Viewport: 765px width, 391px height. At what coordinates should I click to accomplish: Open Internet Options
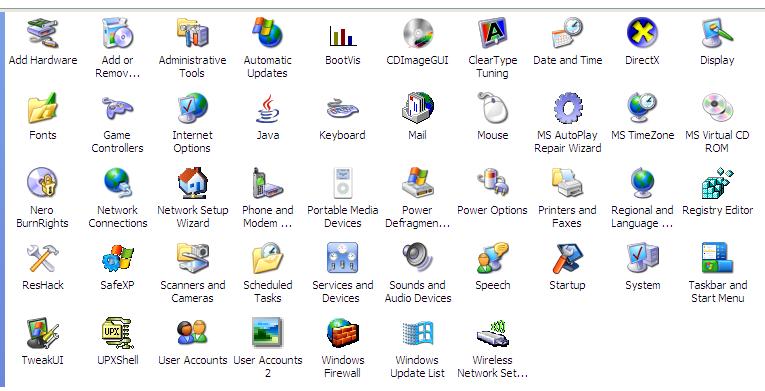tap(192, 108)
